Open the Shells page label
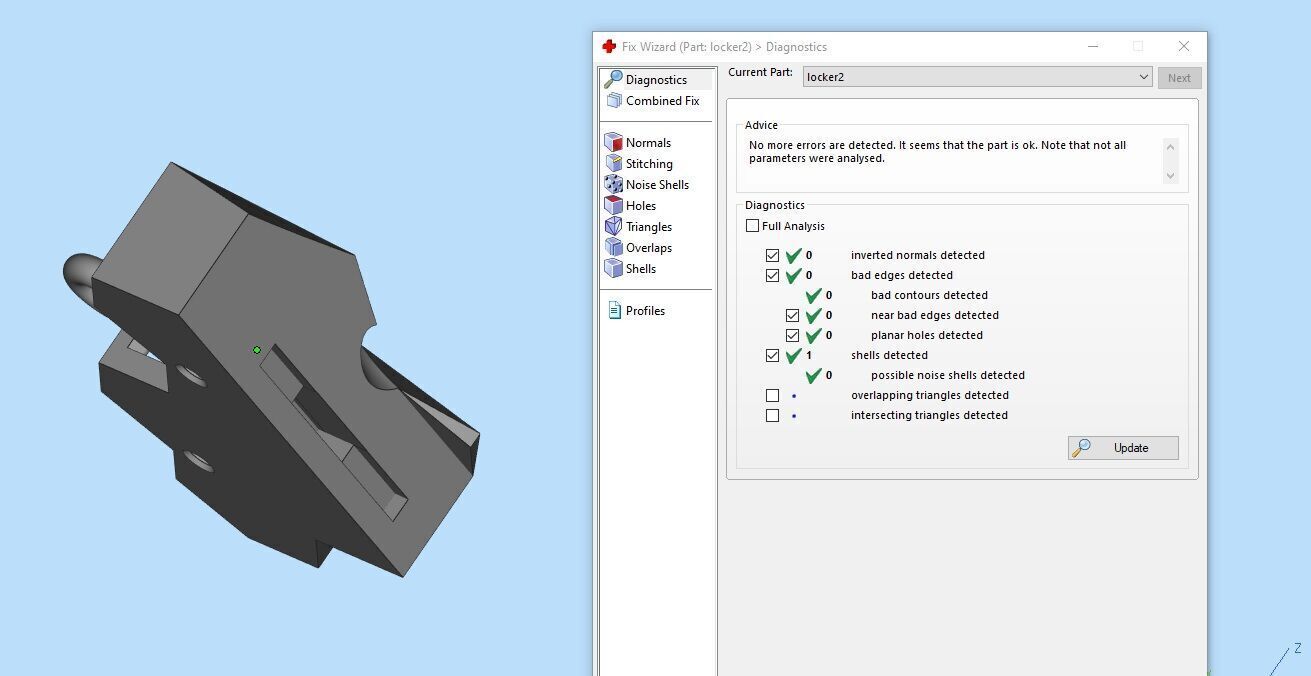1311x676 pixels. pyautogui.click(x=641, y=269)
